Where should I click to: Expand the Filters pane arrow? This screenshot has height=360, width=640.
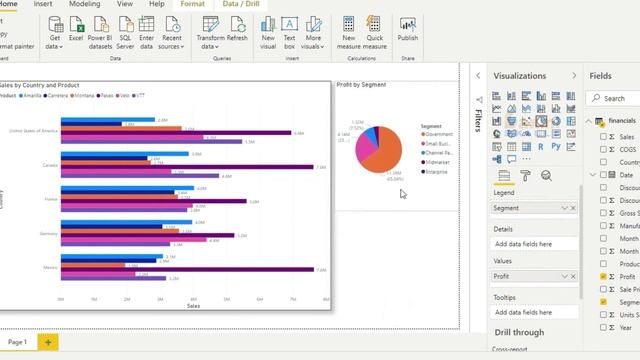pos(478,76)
